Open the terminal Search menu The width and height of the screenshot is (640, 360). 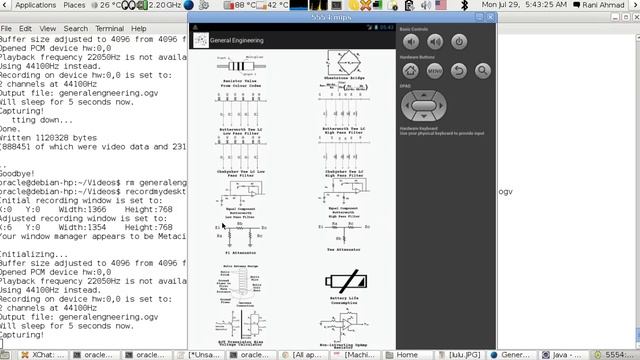click(76, 29)
